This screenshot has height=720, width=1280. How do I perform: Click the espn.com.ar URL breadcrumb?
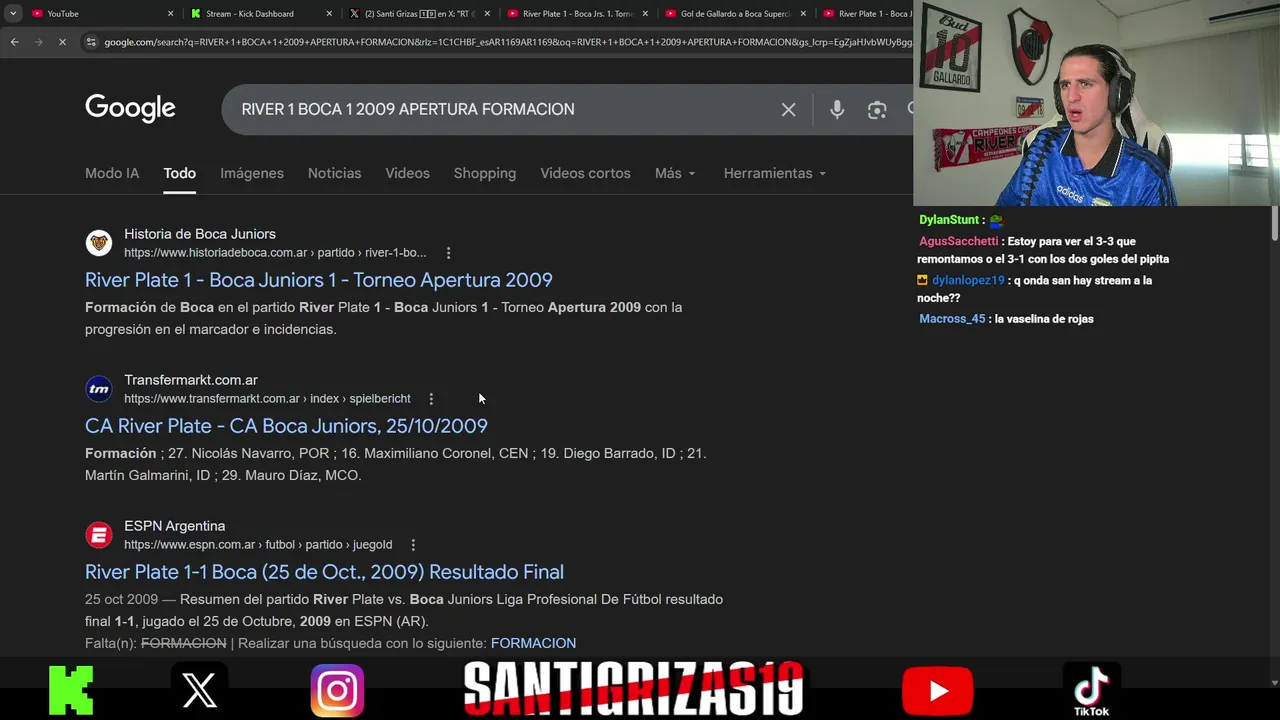[x=258, y=545]
